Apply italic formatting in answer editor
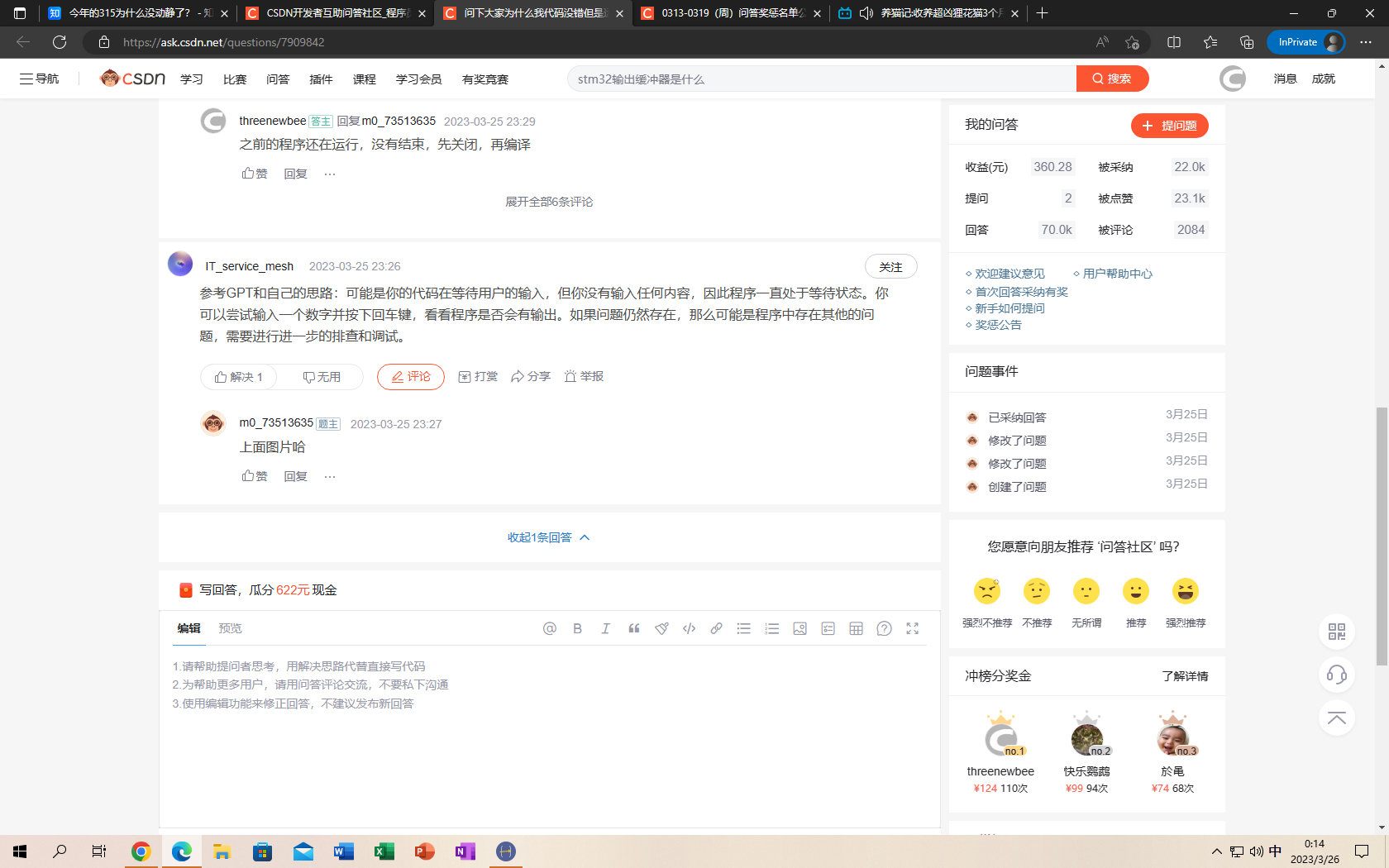This screenshot has height=868, width=1389. pos(606,628)
